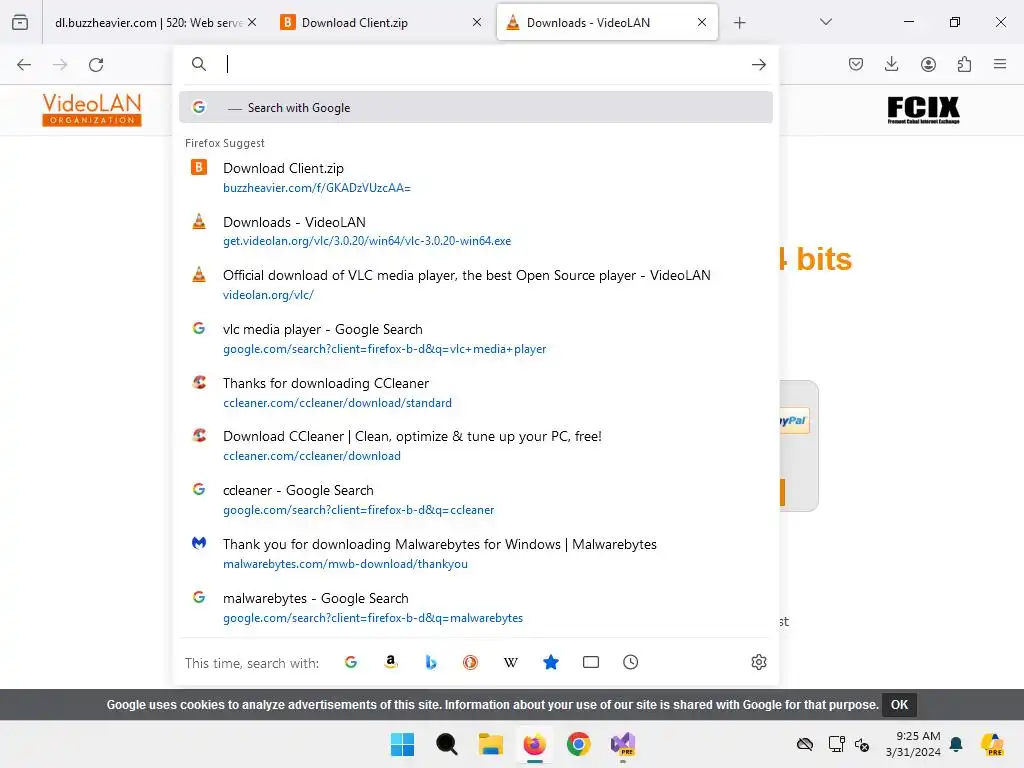
Task: Open search settings gear icon
Action: (758, 662)
